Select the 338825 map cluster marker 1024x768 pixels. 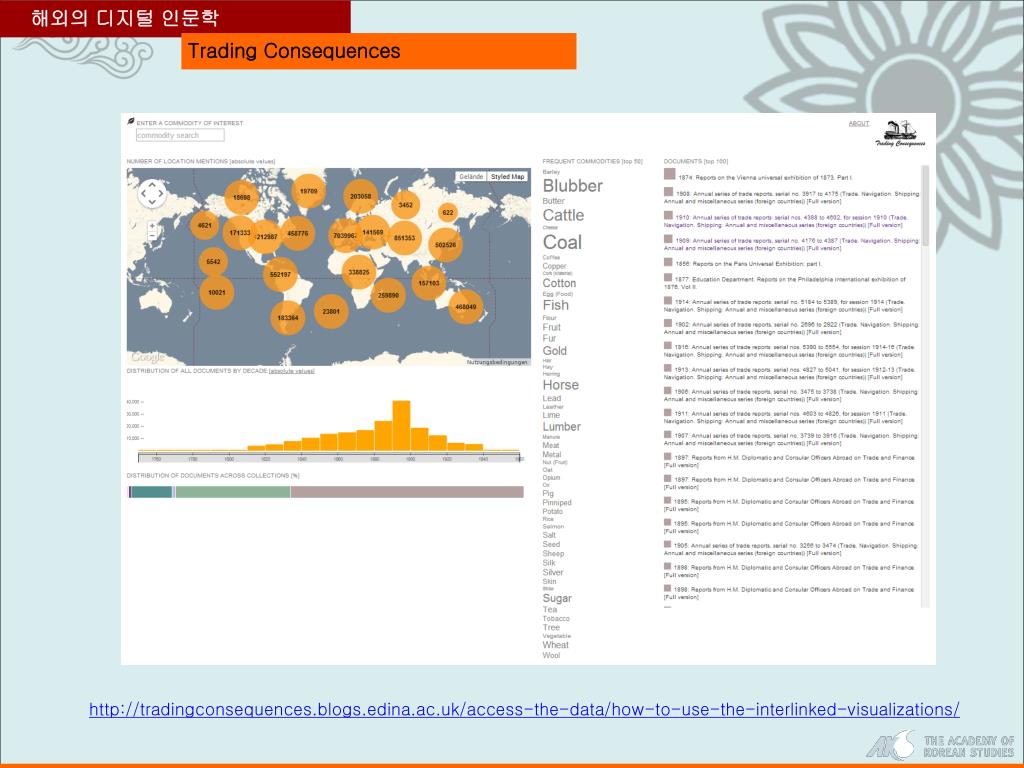pyautogui.click(x=359, y=272)
